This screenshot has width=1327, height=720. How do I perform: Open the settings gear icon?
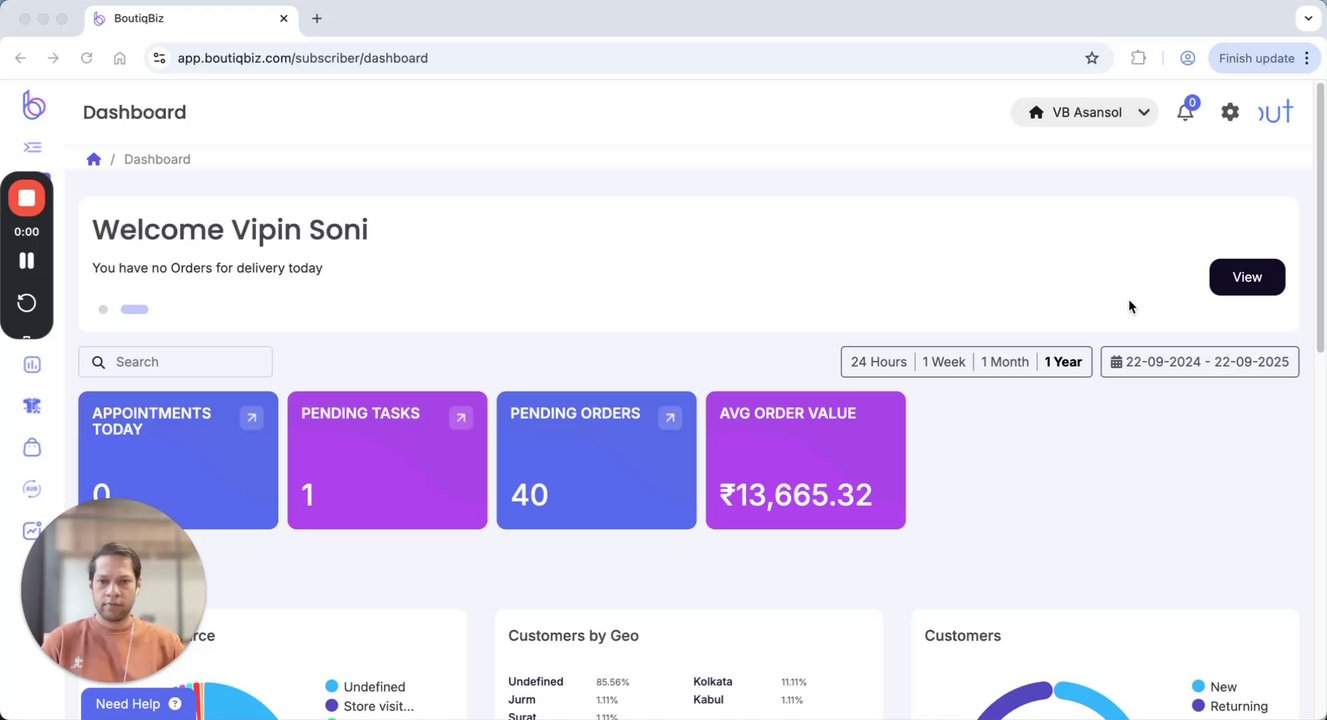pyautogui.click(x=1230, y=112)
